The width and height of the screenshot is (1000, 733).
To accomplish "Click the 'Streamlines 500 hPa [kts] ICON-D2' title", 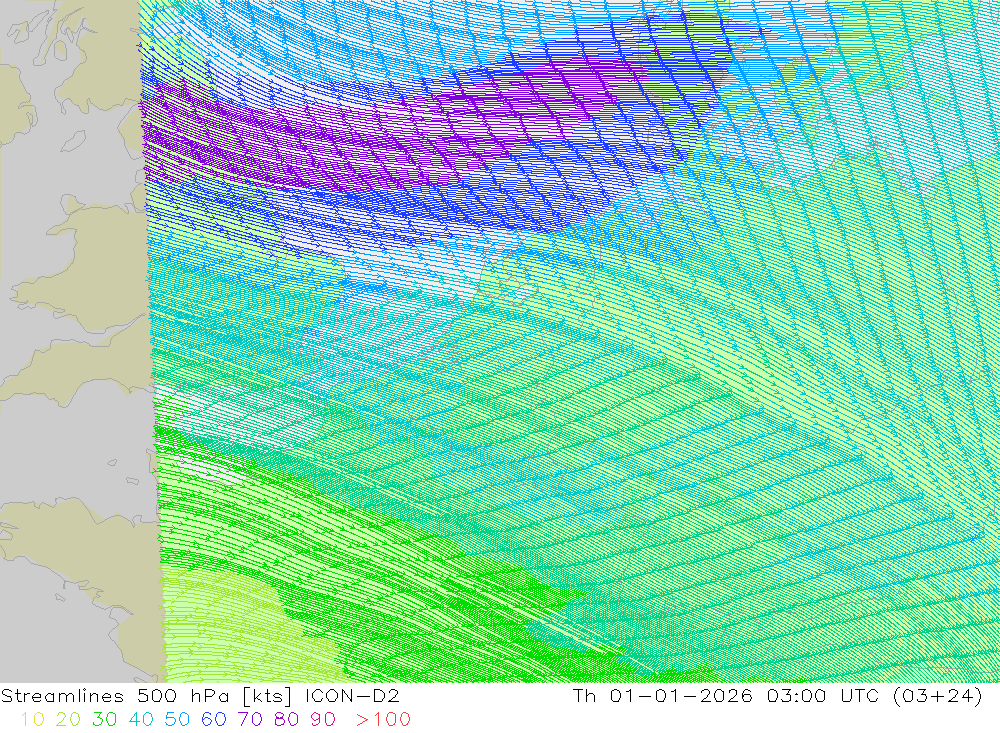I will [x=200, y=696].
